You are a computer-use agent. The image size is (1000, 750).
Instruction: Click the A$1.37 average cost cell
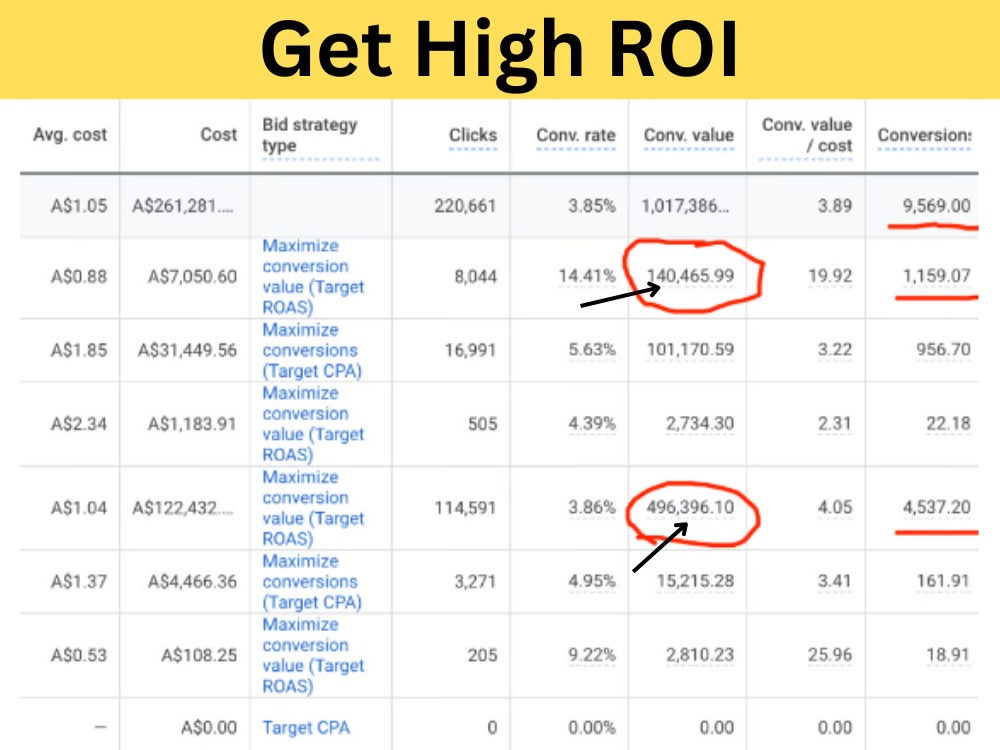79,582
